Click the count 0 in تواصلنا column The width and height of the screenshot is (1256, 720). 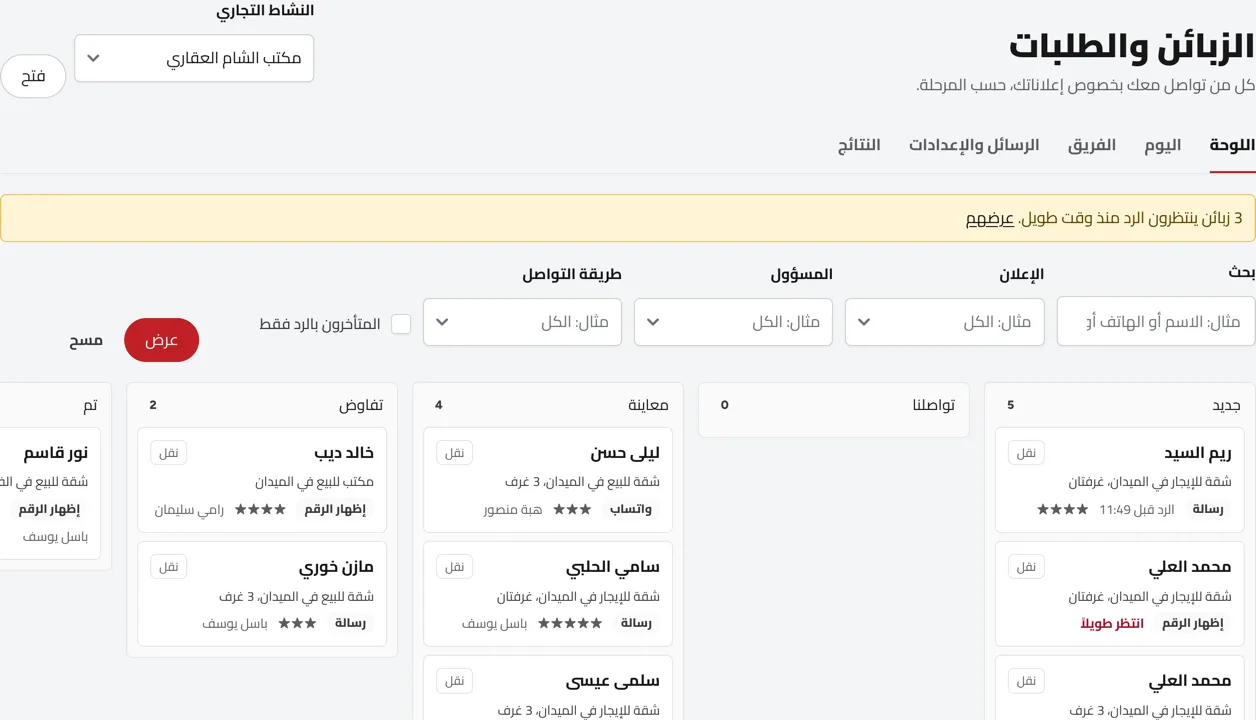[725, 405]
